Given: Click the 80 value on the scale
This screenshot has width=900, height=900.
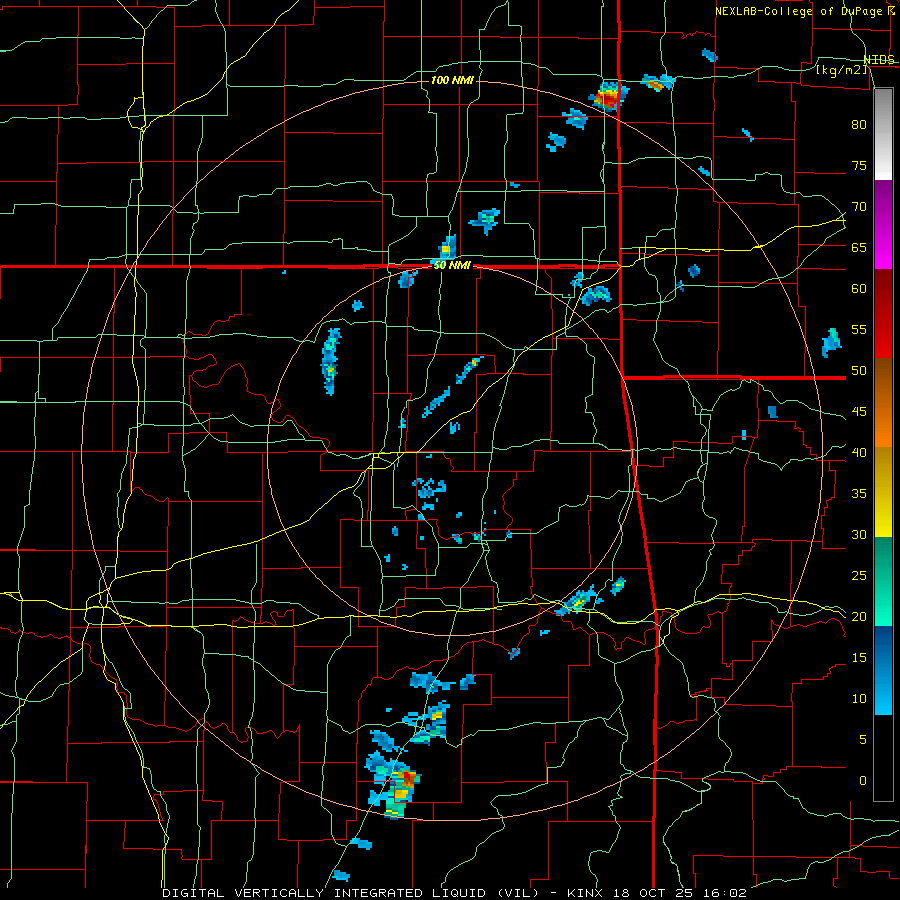Looking at the screenshot, I should click(x=859, y=125).
